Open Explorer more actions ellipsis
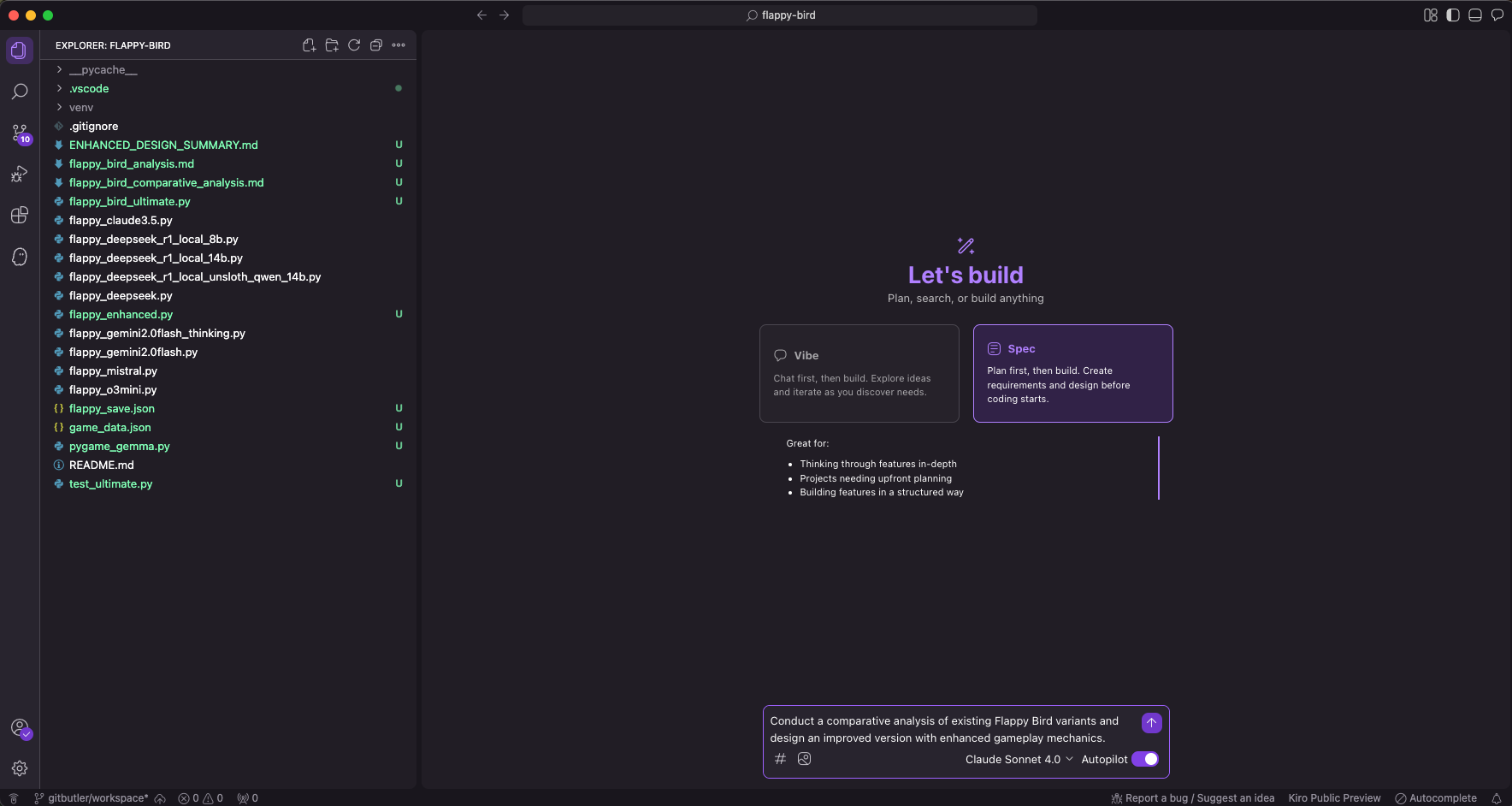The image size is (1512, 806). [x=399, y=45]
